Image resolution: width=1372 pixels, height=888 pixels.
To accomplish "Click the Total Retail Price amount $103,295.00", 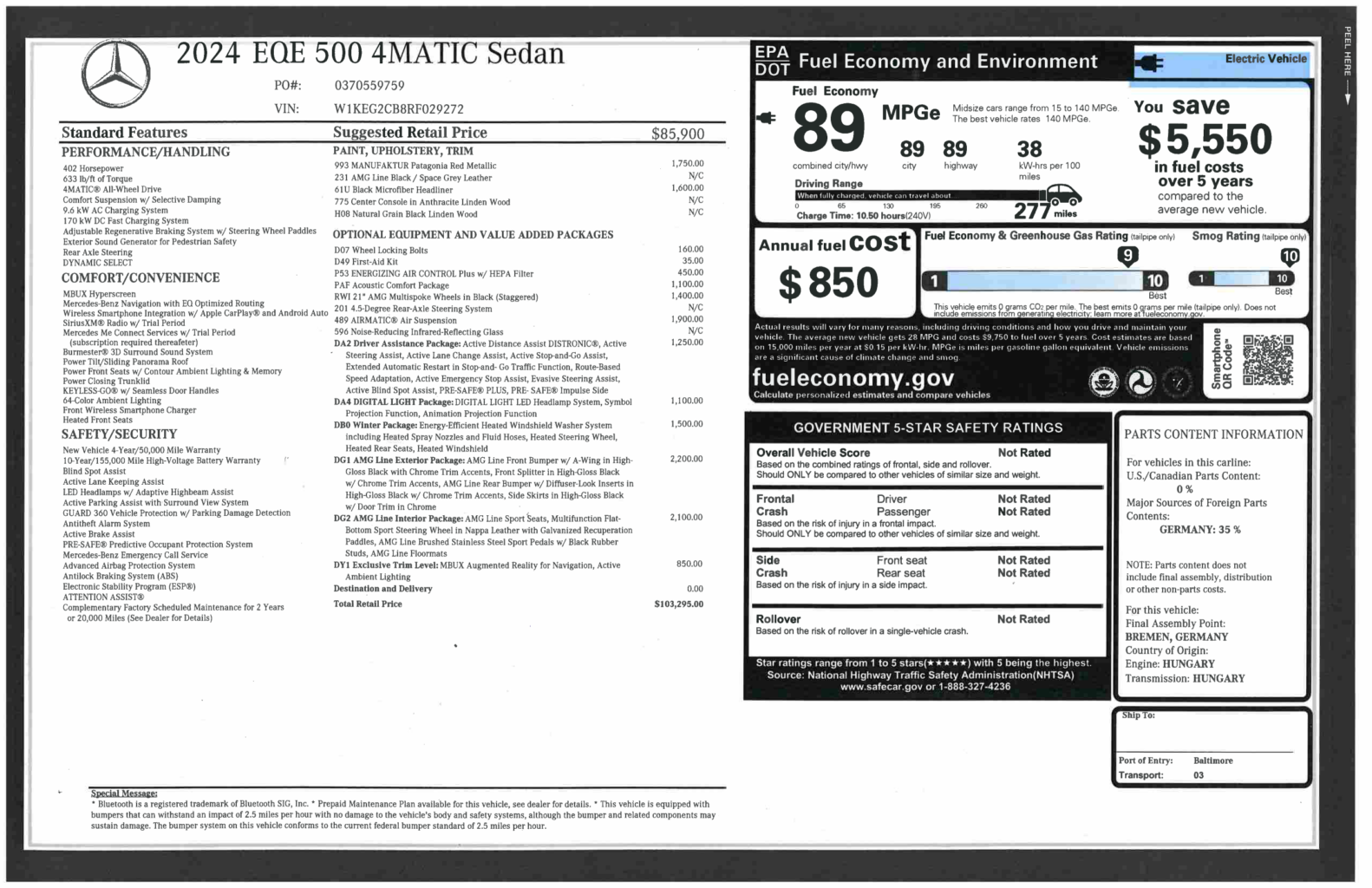I will (x=678, y=604).
